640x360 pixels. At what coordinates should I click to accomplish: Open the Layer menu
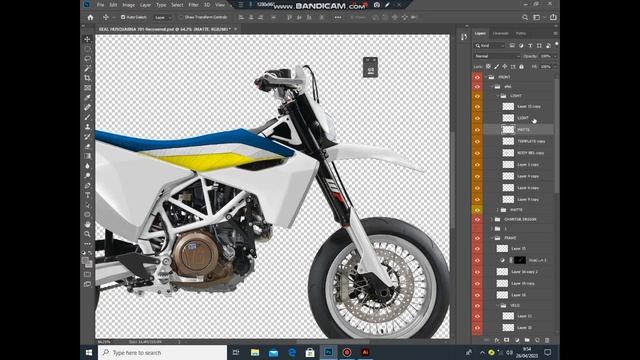click(x=145, y=5)
